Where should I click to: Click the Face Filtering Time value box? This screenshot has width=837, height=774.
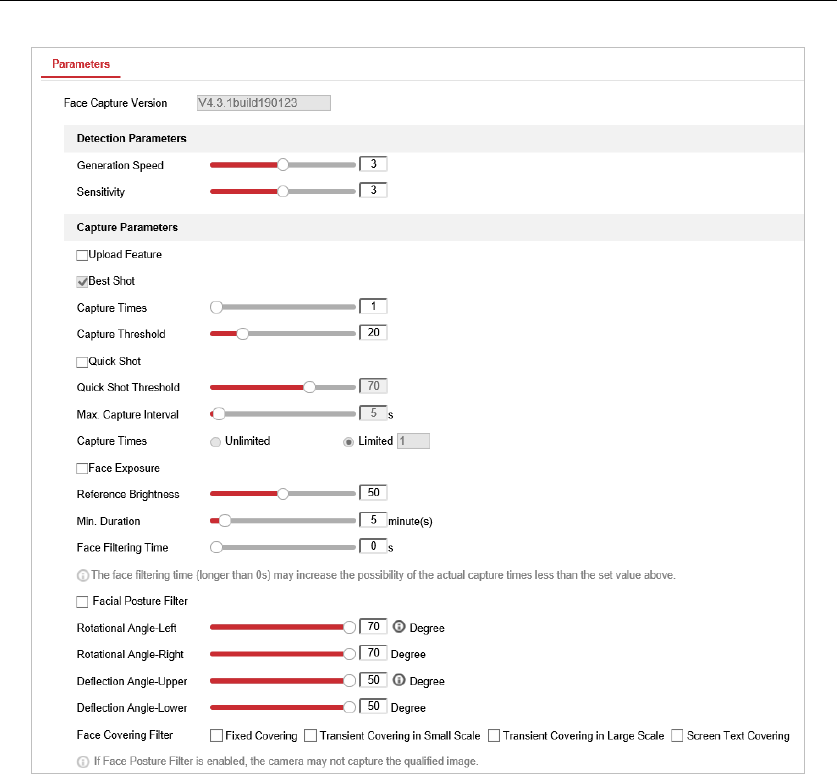(x=373, y=546)
